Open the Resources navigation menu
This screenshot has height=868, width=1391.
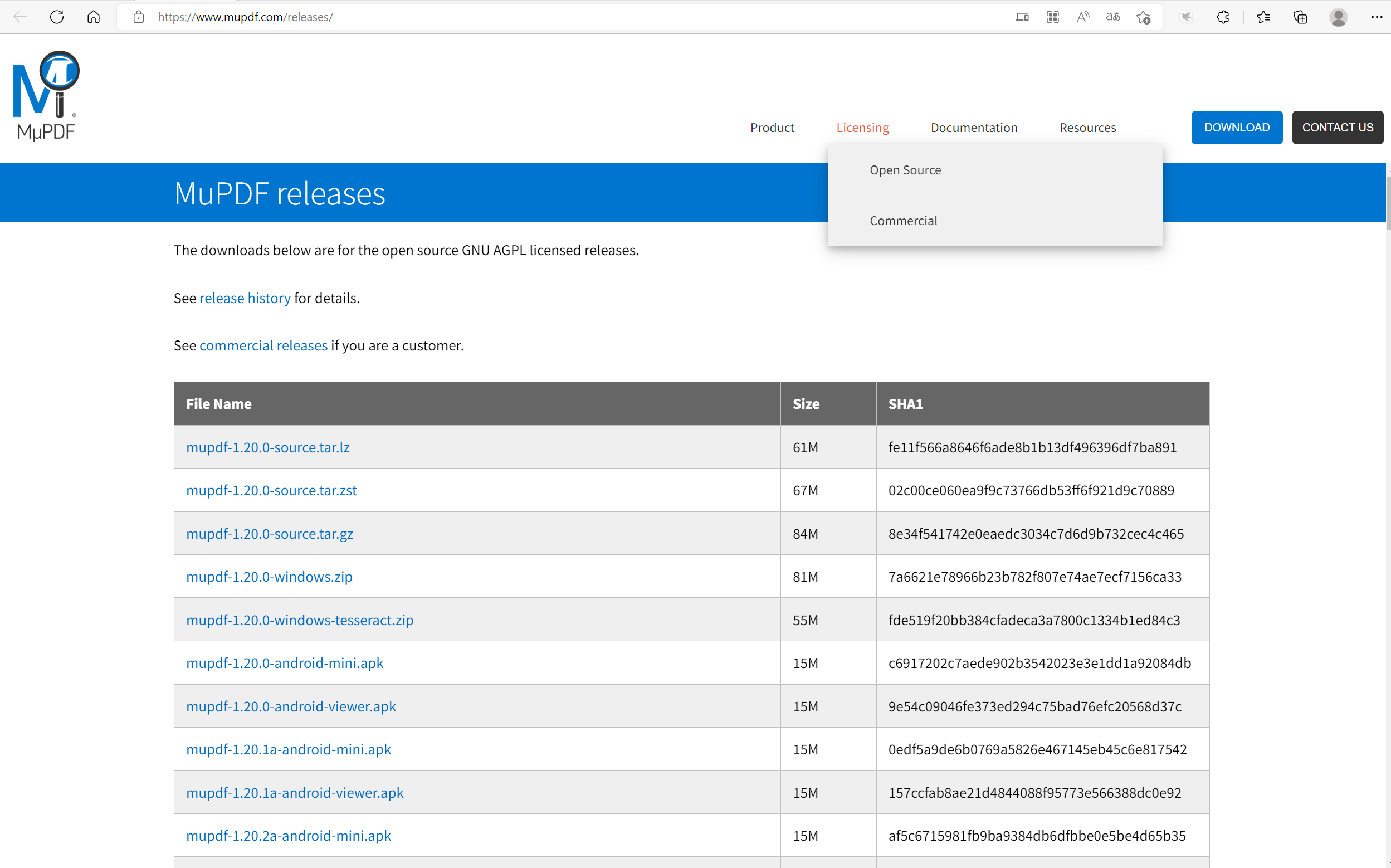coord(1087,128)
